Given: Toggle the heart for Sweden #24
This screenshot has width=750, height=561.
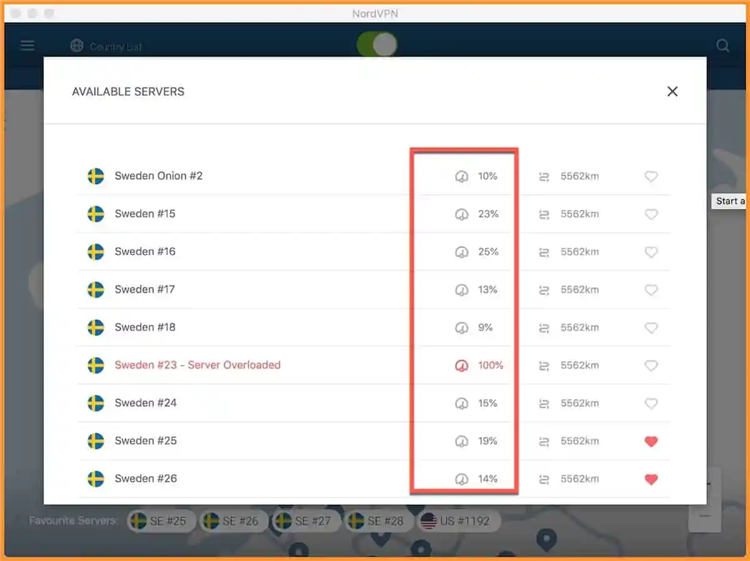Looking at the screenshot, I should 651,403.
